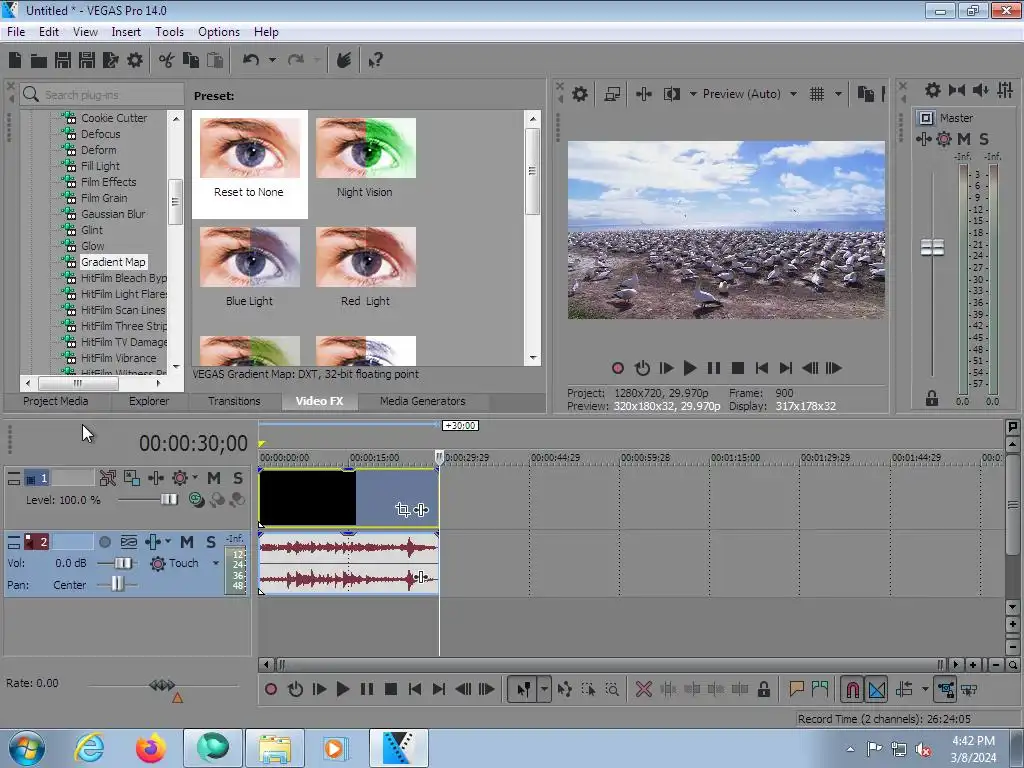Select the Zoom Edit tool

coord(612,689)
